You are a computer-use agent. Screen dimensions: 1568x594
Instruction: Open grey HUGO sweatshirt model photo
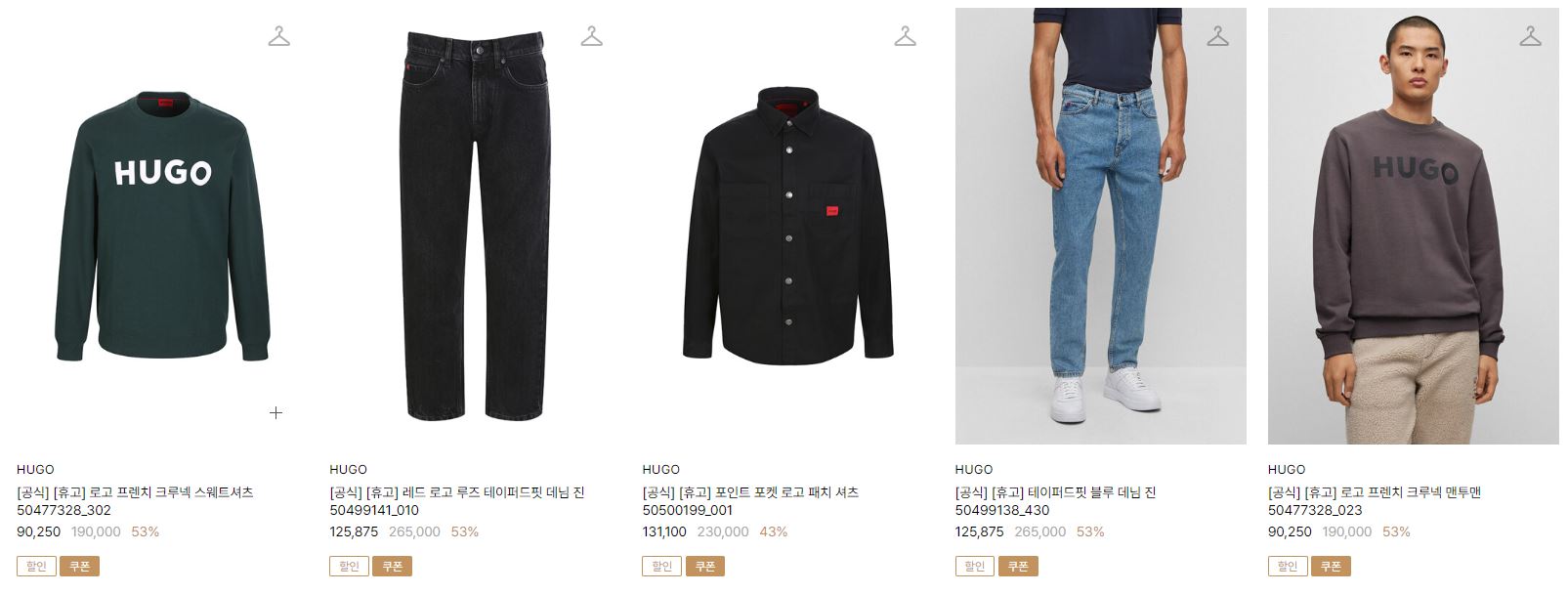(1414, 227)
